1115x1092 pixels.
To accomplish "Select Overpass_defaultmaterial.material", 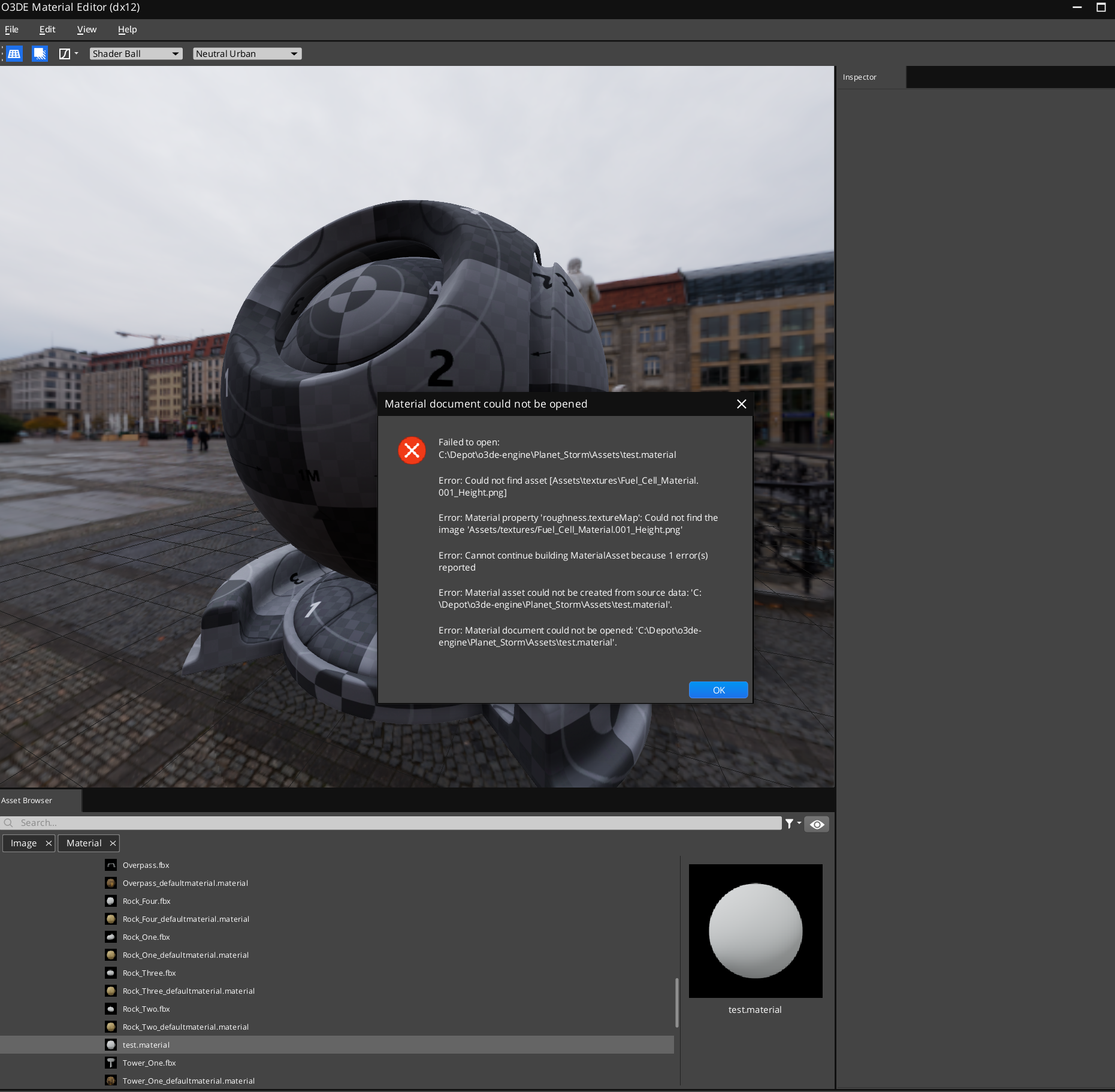I will coord(337,883).
